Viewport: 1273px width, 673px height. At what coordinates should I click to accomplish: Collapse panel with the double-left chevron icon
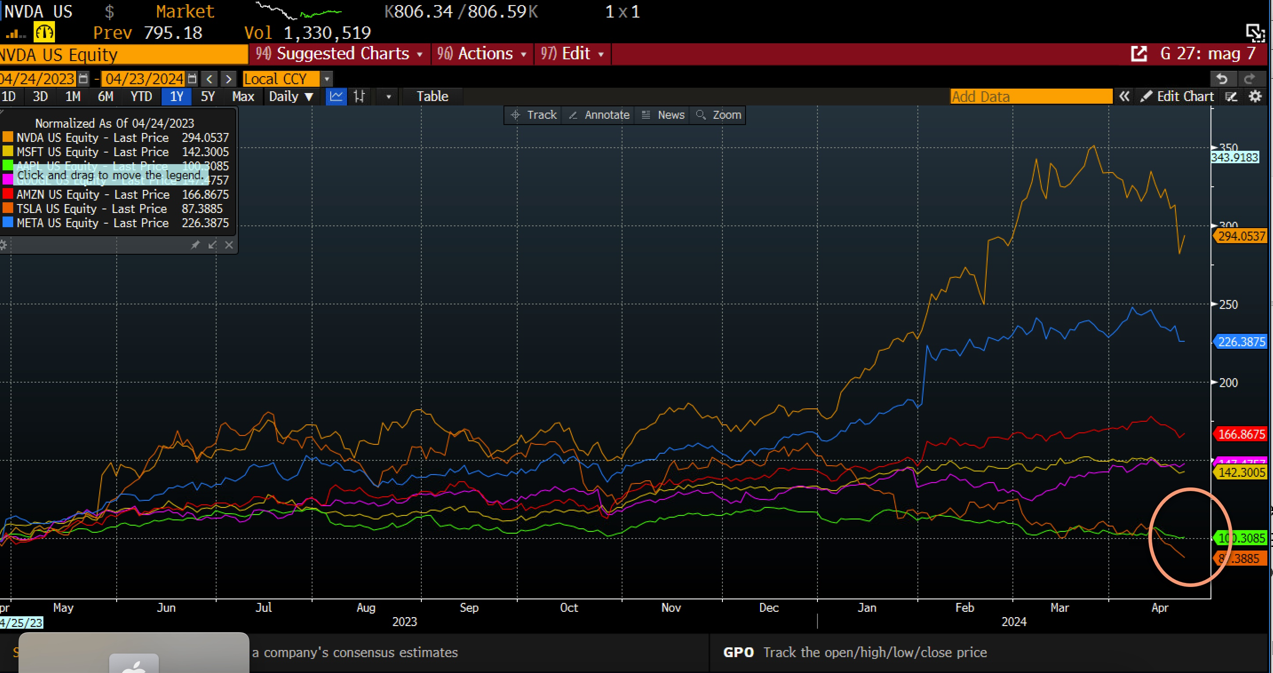(x=1124, y=97)
